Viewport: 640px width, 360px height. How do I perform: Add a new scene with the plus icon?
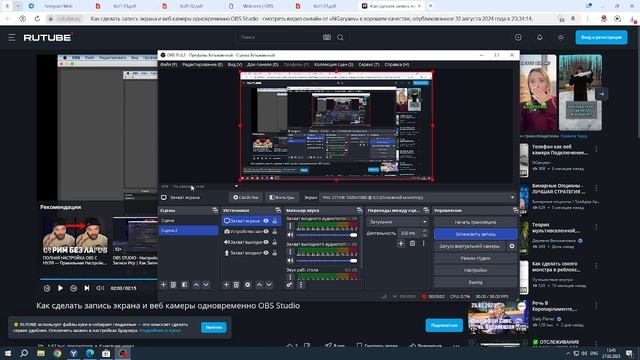coord(163,284)
